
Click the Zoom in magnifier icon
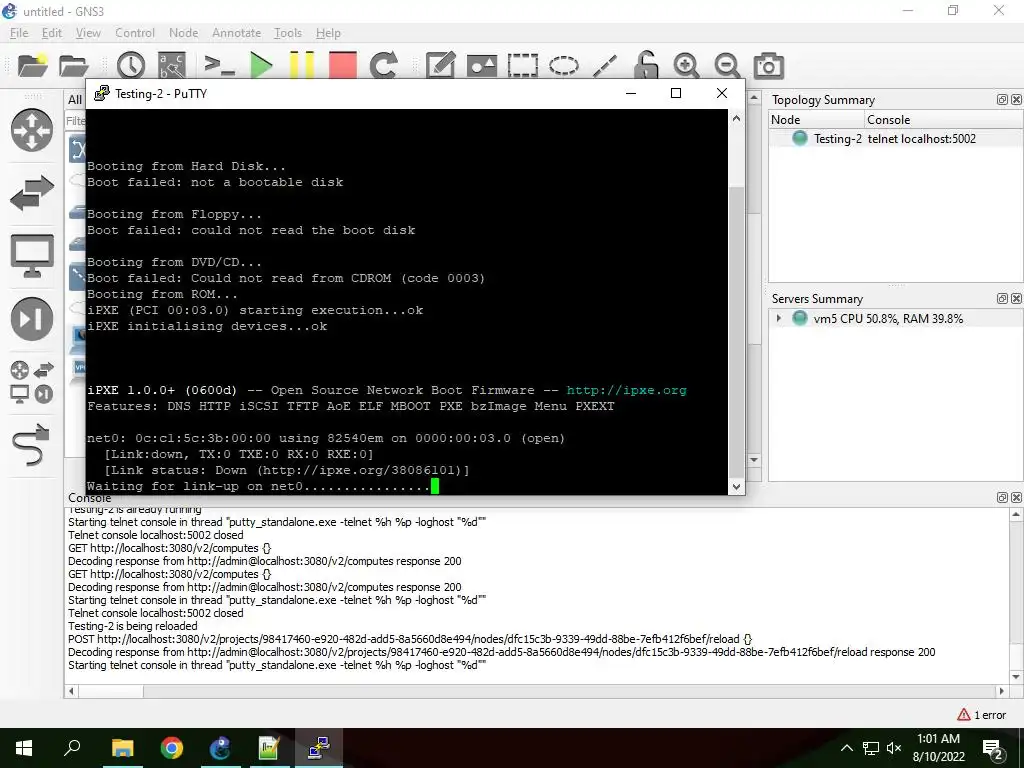click(x=686, y=65)
